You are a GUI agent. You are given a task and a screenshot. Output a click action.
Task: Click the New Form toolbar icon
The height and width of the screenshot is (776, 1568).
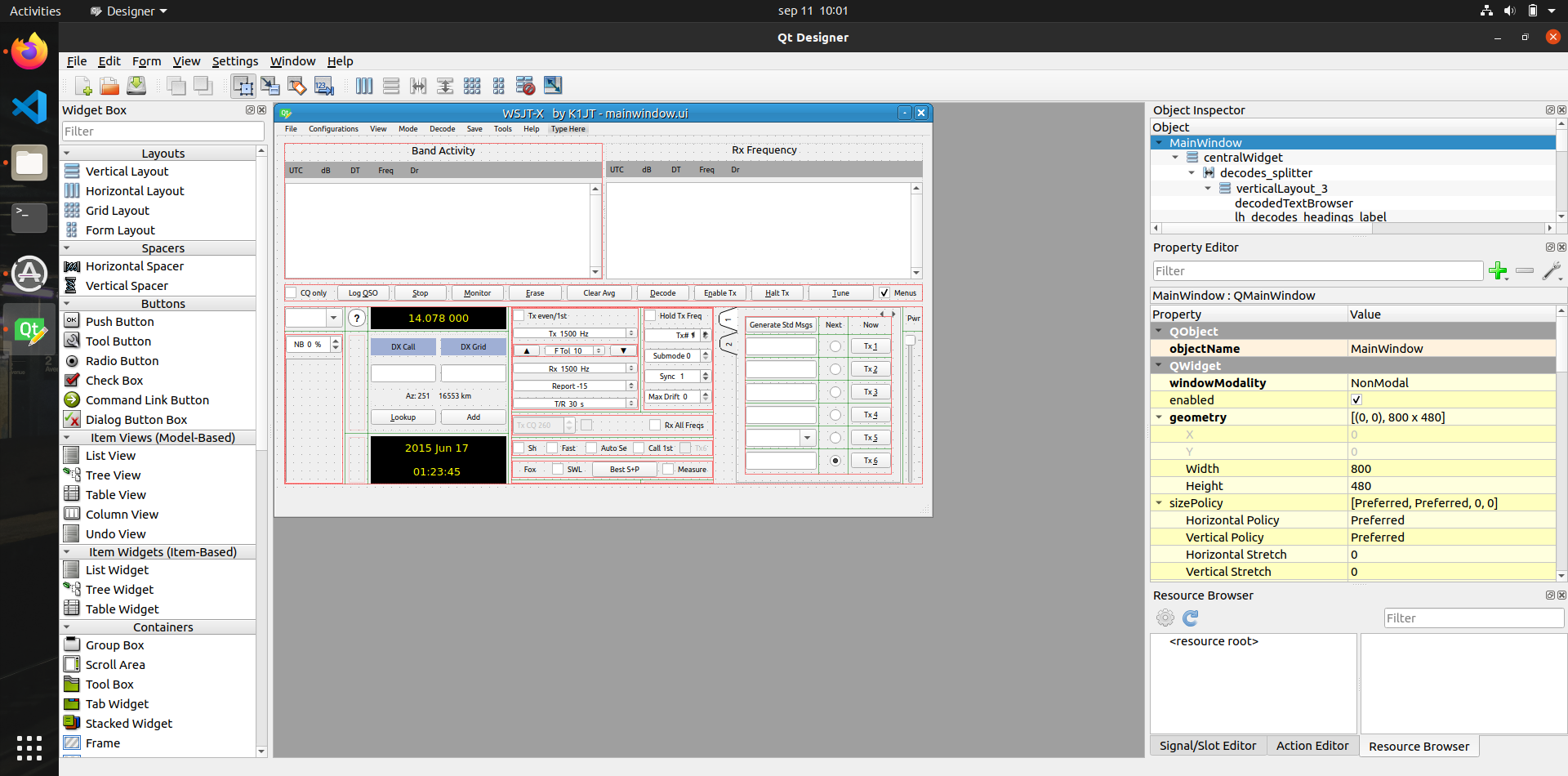(83, 86)
